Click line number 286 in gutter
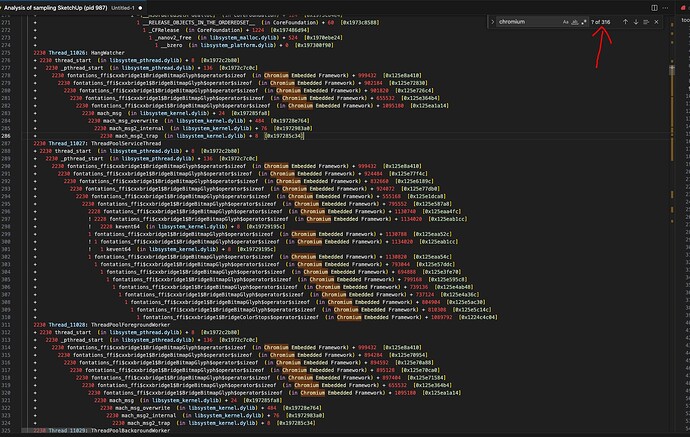The image size is (690, 437). 6,136
